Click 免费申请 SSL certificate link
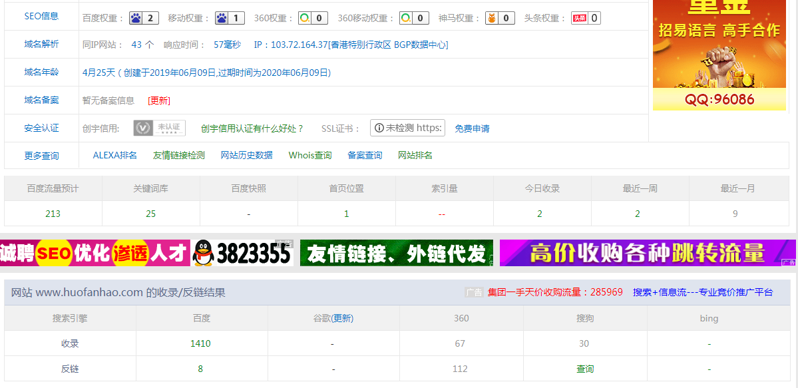 tap(472, 128)
